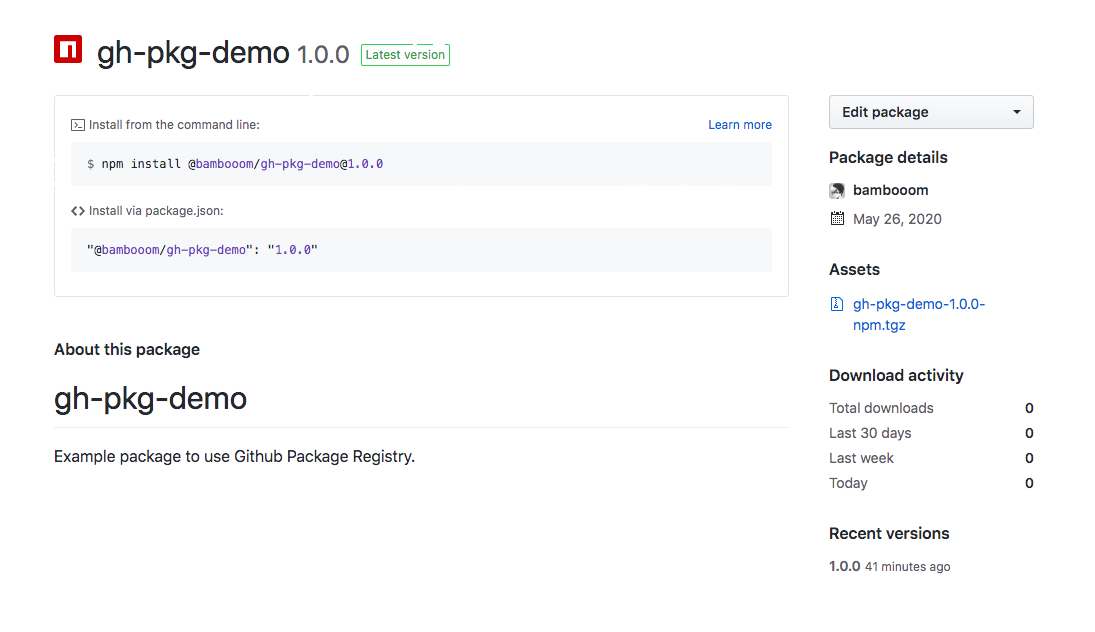The height and width of the screenshot is (632, 1095).
Task: Click the Total downloads count
Action: click(x=1029, y=408)
